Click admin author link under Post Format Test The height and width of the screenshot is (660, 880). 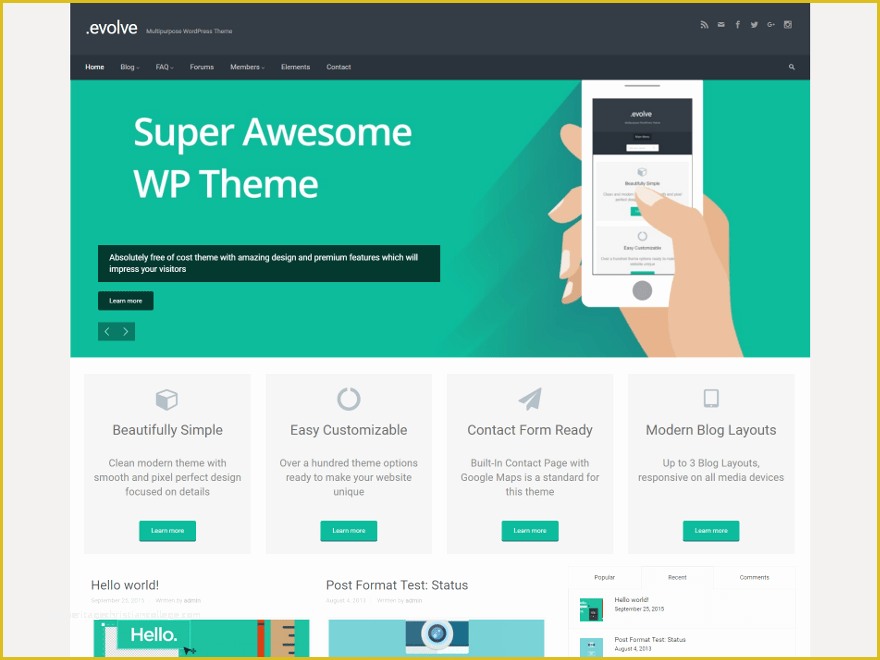tap(414, 601)
